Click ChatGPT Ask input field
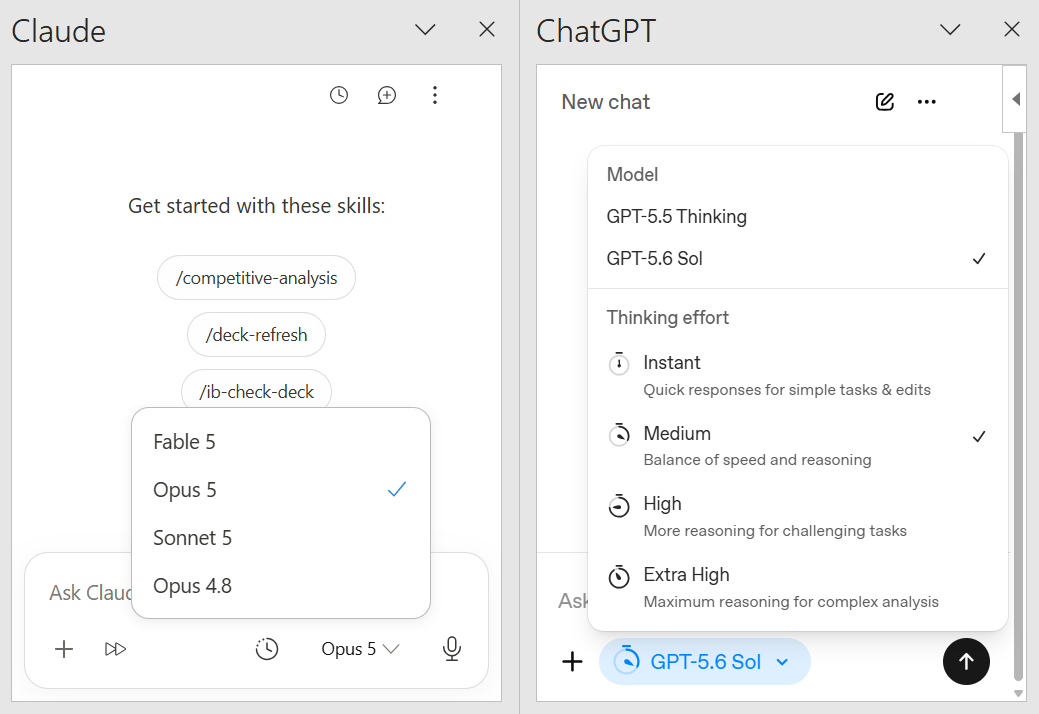Viewport: 1039px width, 714px height. tap(571, 601)
